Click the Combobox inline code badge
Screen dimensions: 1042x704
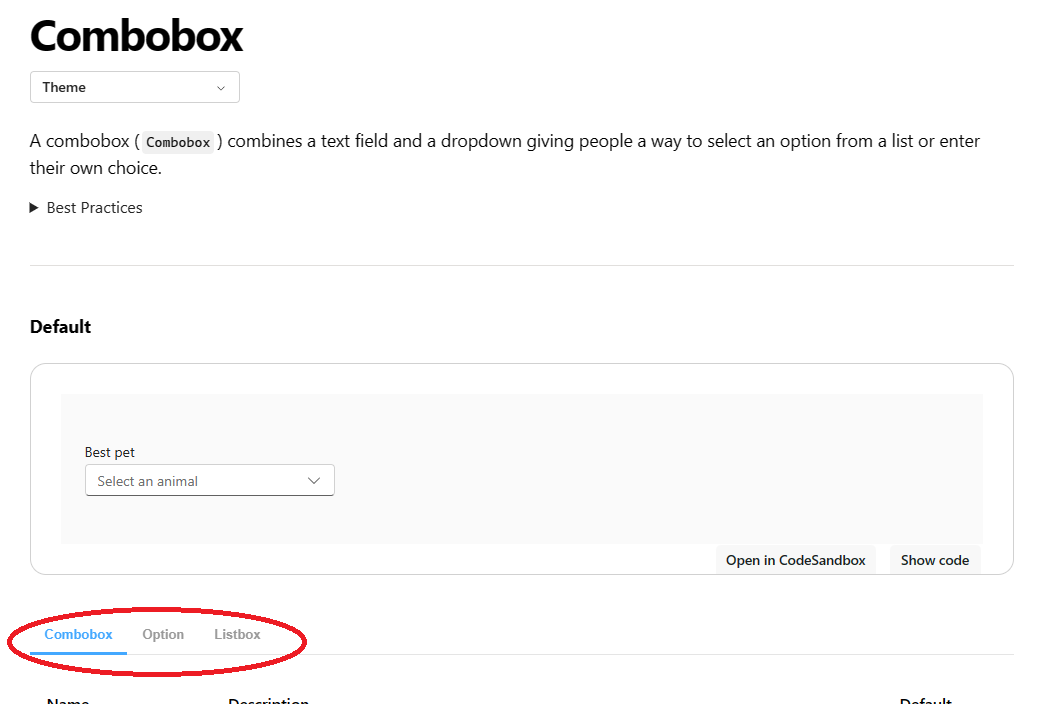(x=177, y=141)
